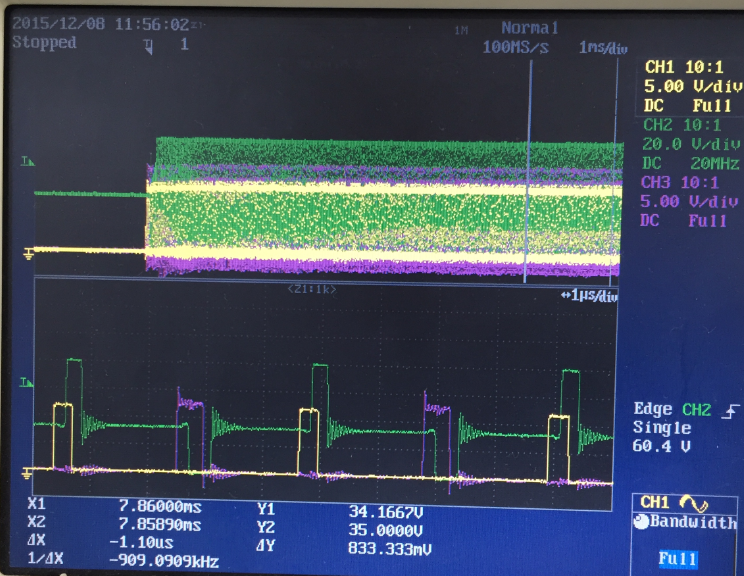The image size is (744, 576).
Task: Click CH3 'DC Full' coupling label
Action: tap(683, 221)
